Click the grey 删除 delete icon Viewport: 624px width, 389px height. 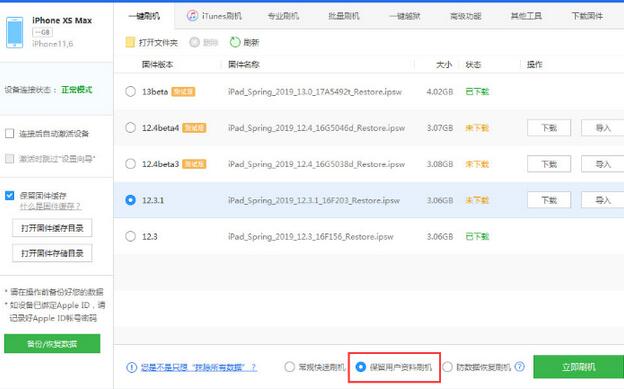coord(194,42)
